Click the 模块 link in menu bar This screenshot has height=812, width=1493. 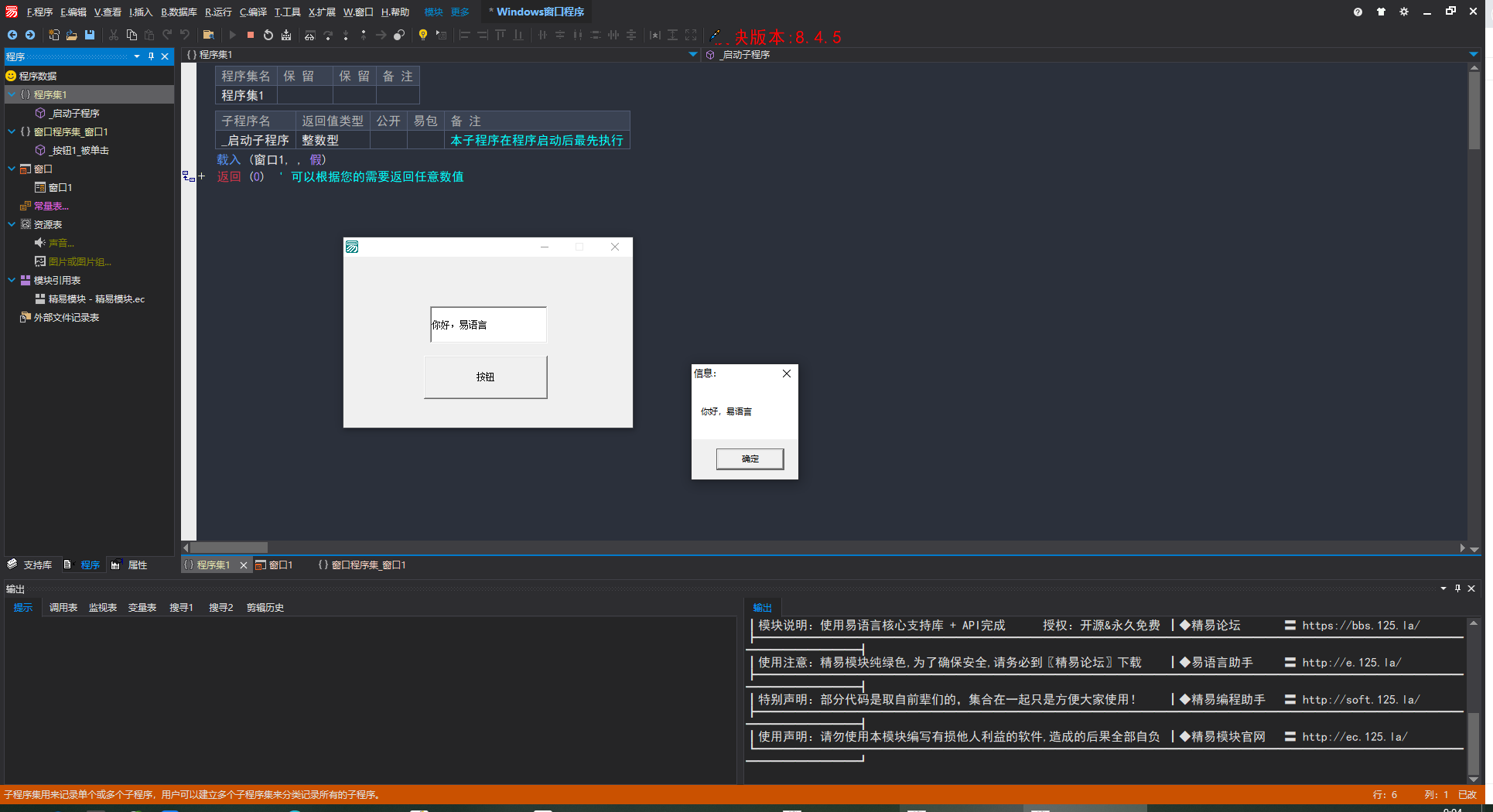pyautogui.click(x=433, y=12)
